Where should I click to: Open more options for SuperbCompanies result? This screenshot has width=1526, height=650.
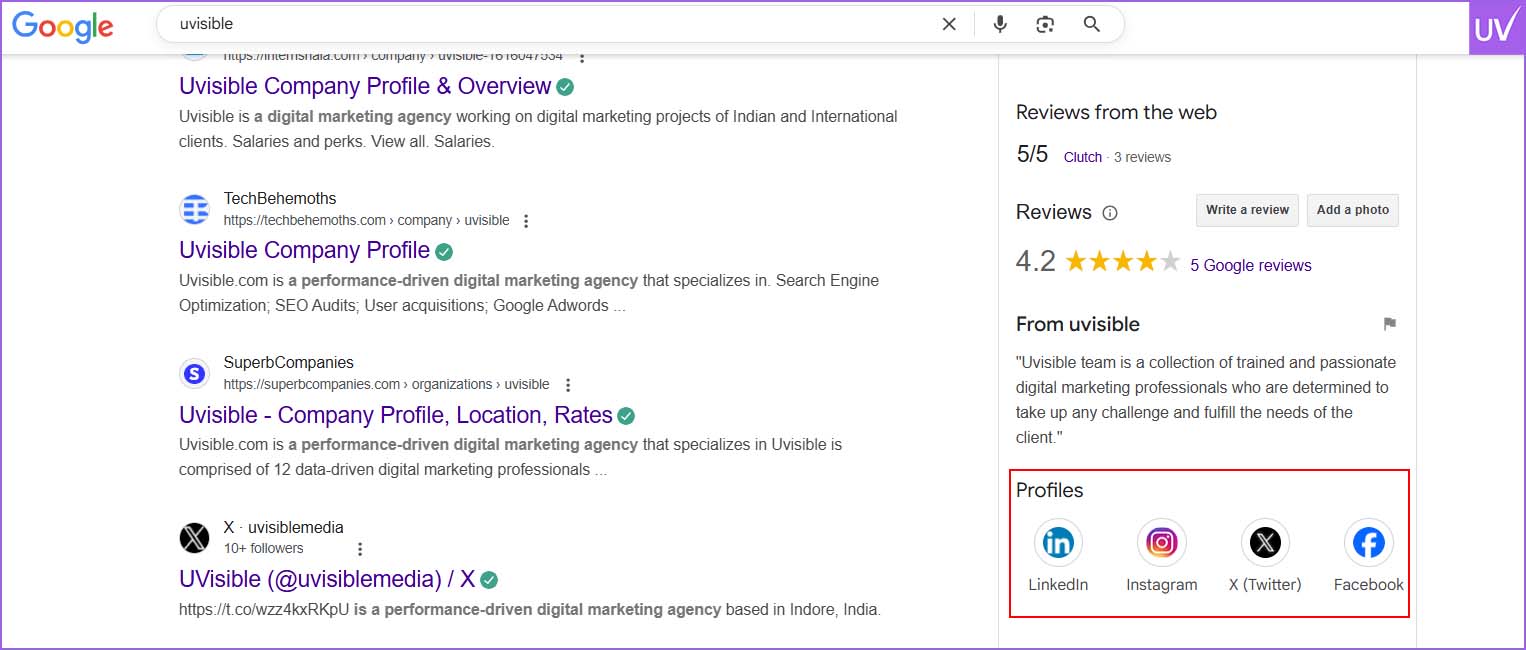[x=568, y=385]
